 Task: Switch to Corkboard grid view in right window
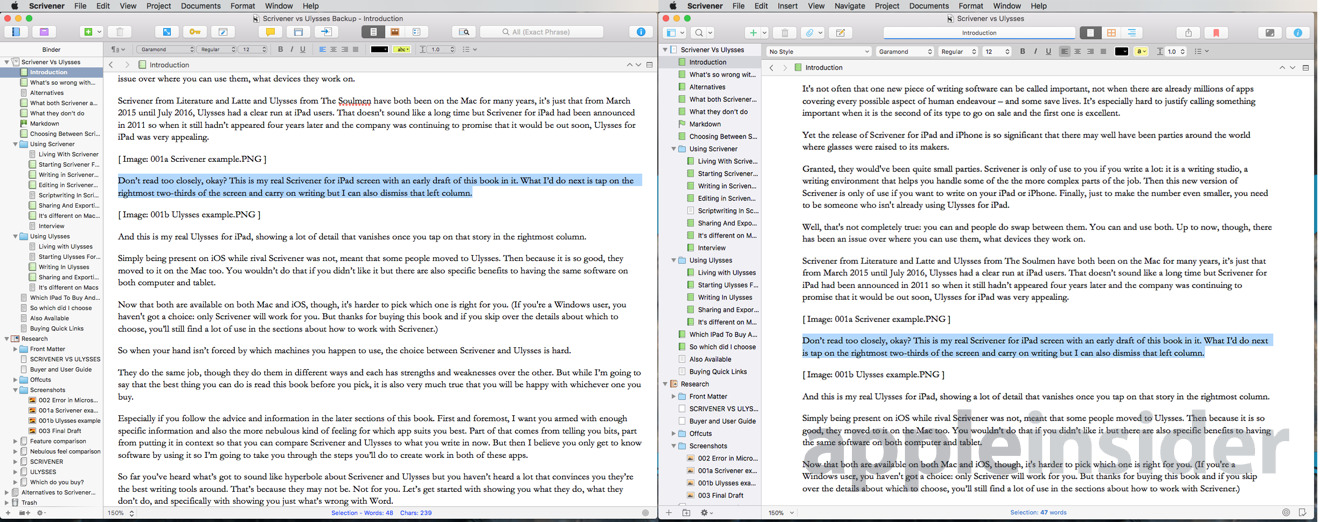[1111, 33]
